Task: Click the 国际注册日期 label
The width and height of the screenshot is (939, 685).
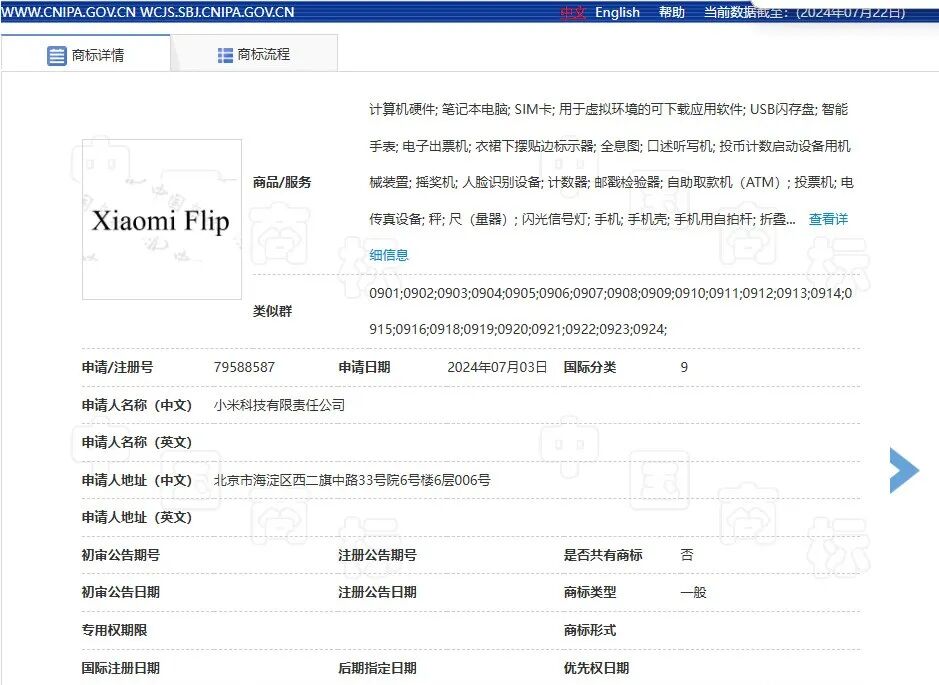Action: pyautogui.click(x=121, y=668)
